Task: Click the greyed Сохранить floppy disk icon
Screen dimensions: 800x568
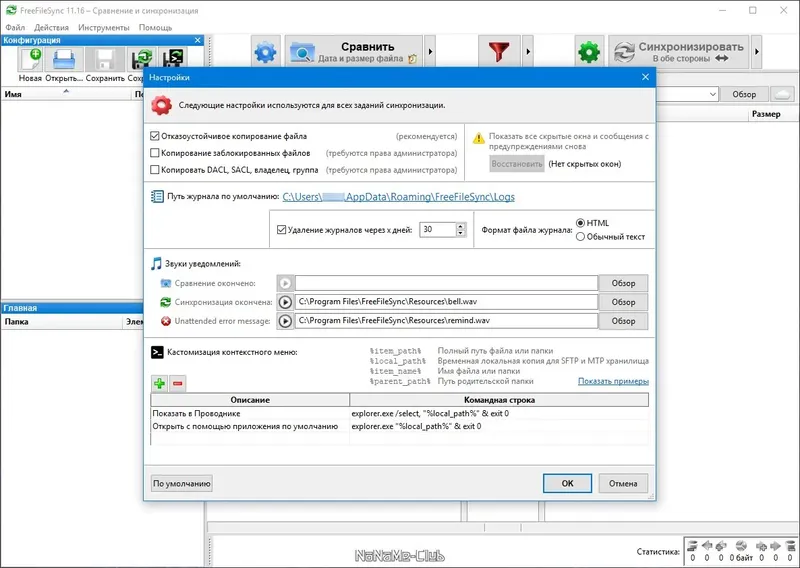Action: click(x=105, y=60)
